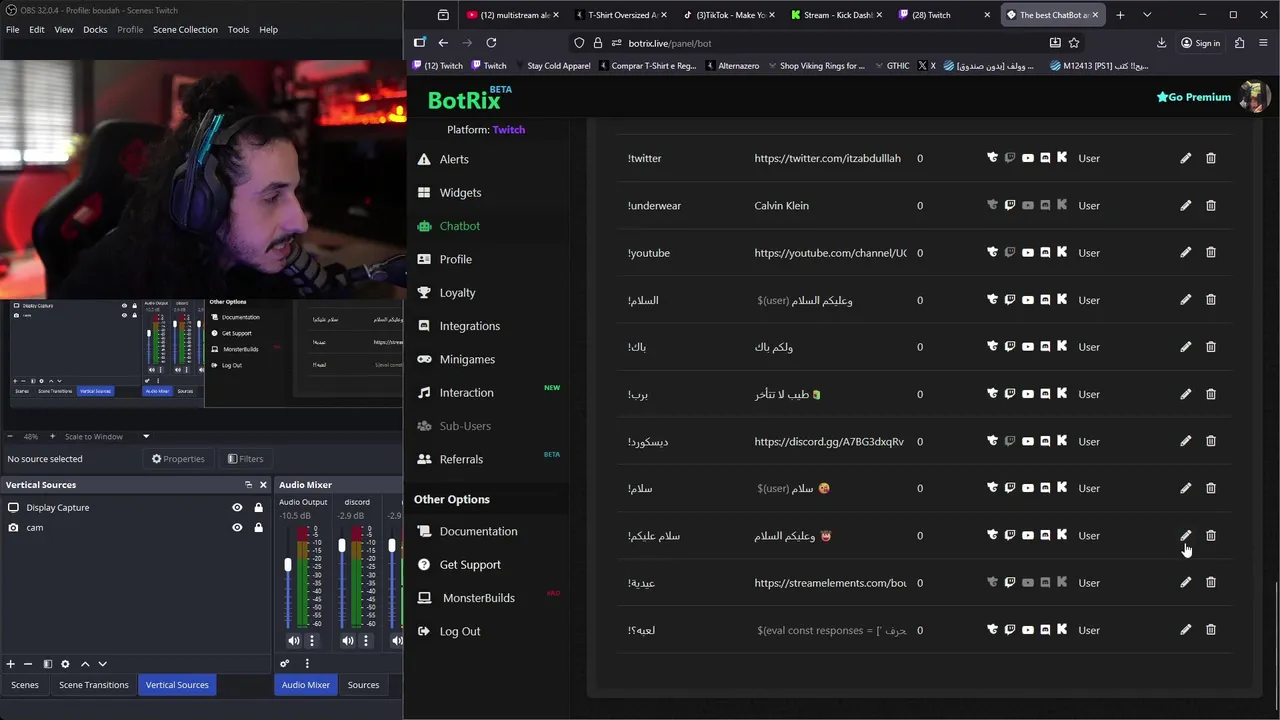Image resolution: width=1280 pixels, height=720 pixels.
Task: Edit the !youtube command
Action: pos(1185,252)
